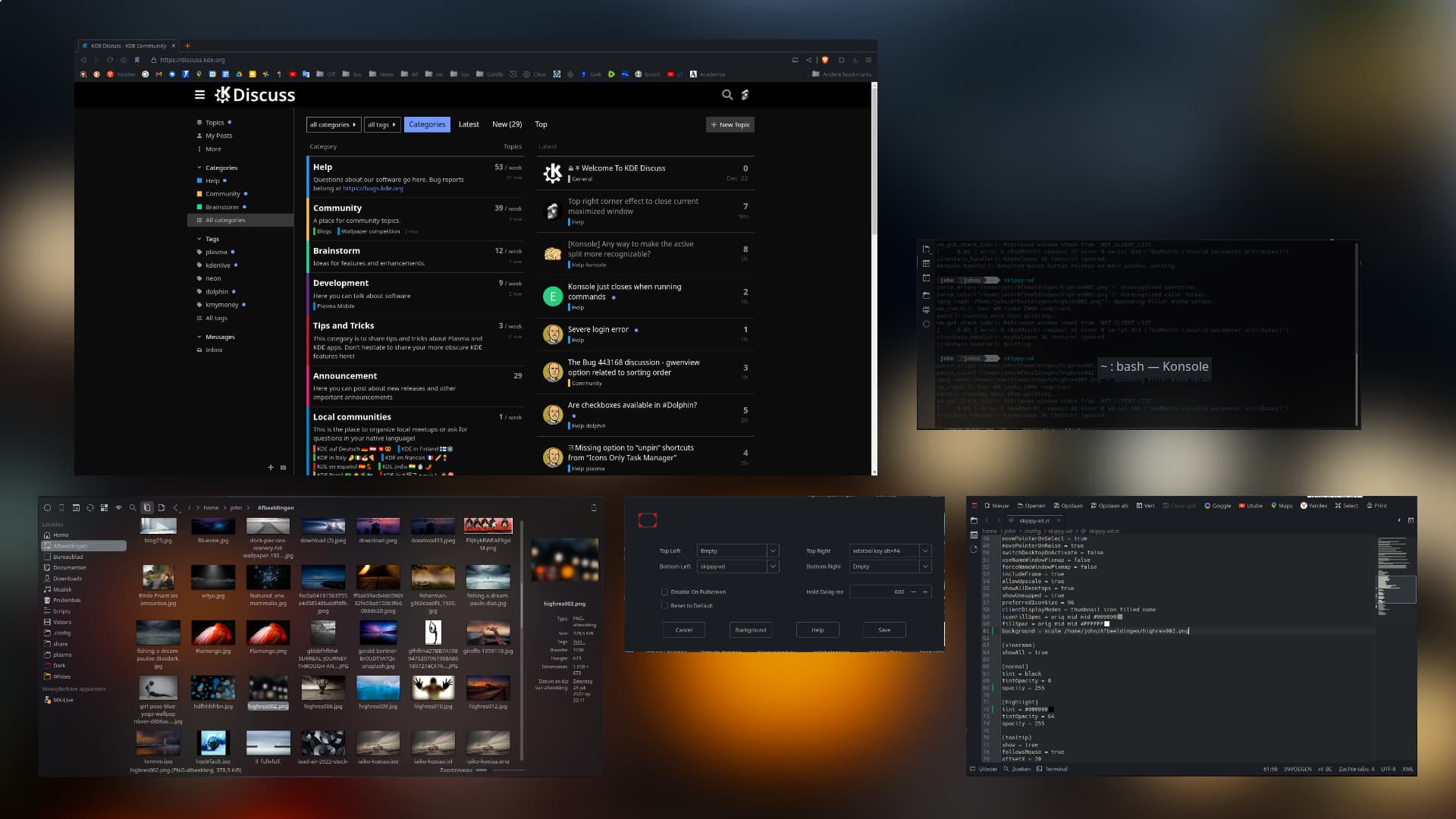Open the Gmail bookmark icon in bookmarks bar

pyautogui.click(x=158, y=74)
